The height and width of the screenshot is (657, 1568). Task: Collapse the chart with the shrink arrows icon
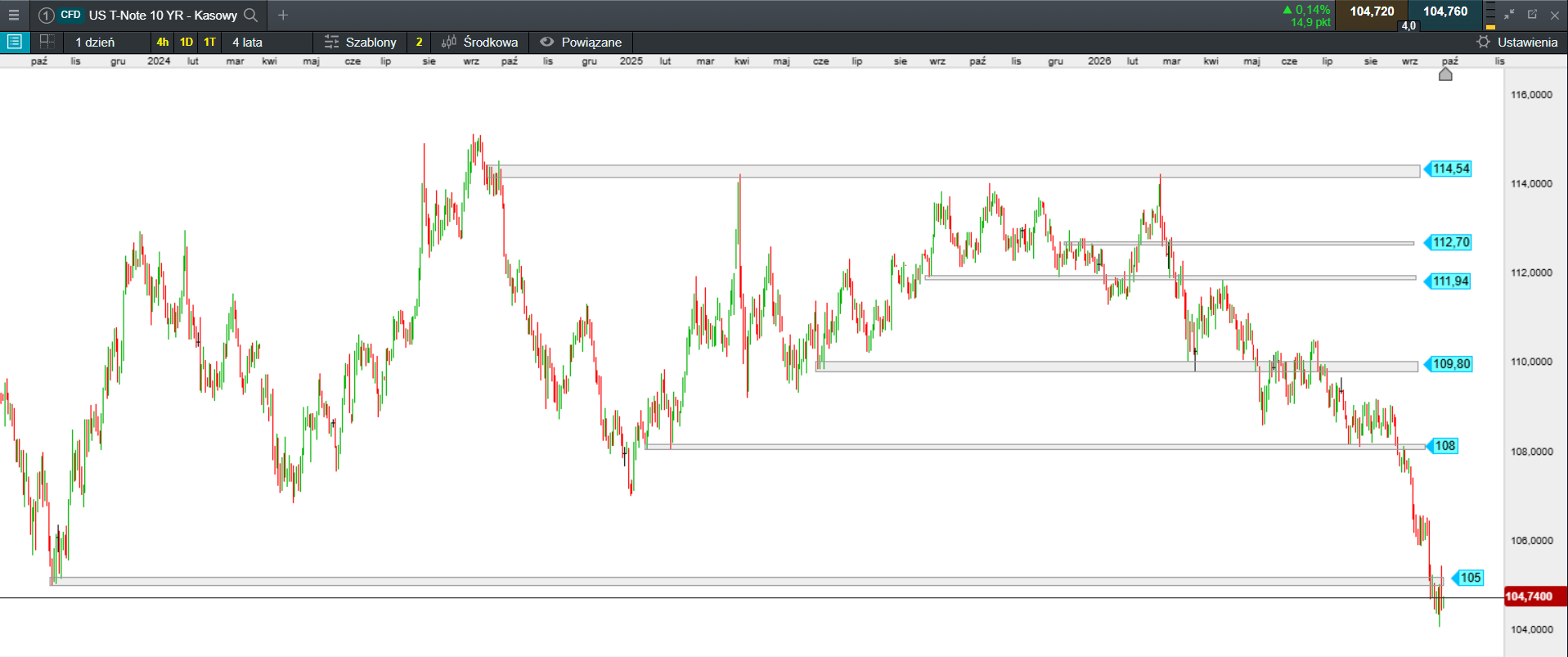(x=1509, y=15)
